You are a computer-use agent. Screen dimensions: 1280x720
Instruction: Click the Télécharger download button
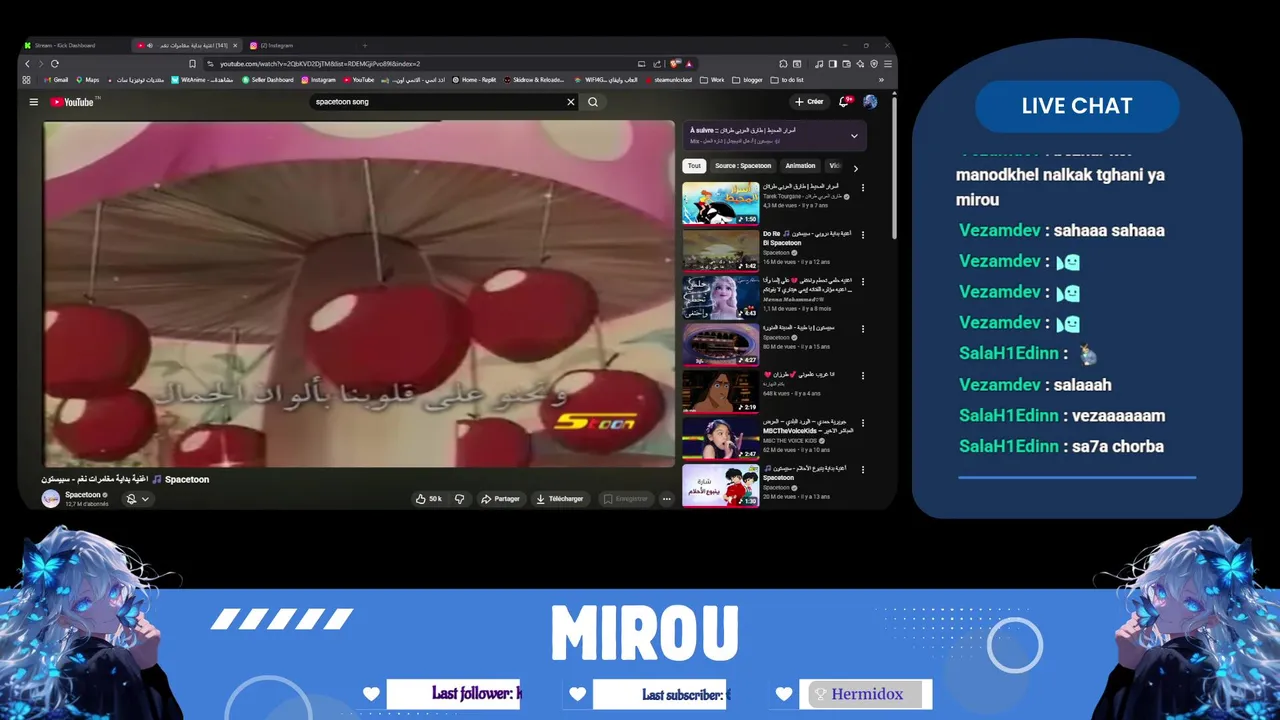(559, 499)
